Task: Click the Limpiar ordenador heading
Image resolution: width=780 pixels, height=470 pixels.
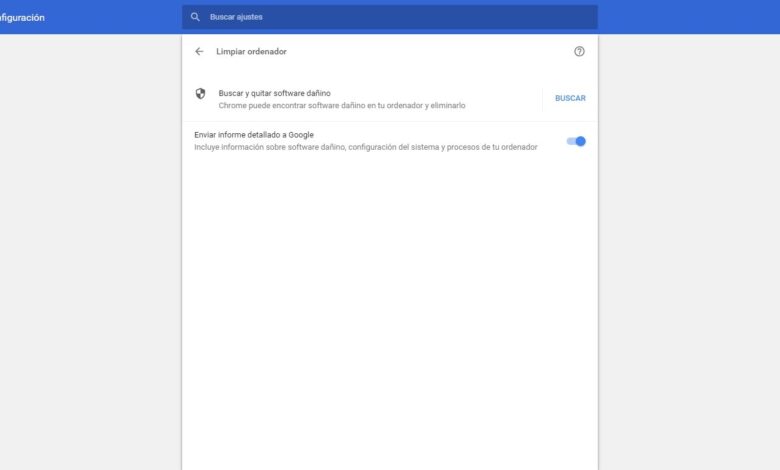Action: [251, 51]
